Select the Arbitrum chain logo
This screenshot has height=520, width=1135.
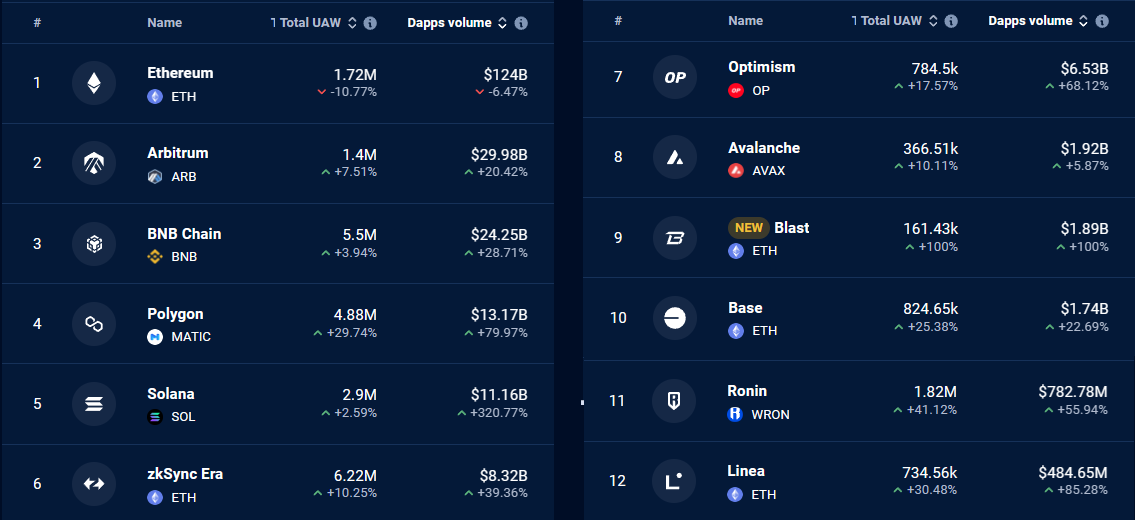click(x=94, y=163)
